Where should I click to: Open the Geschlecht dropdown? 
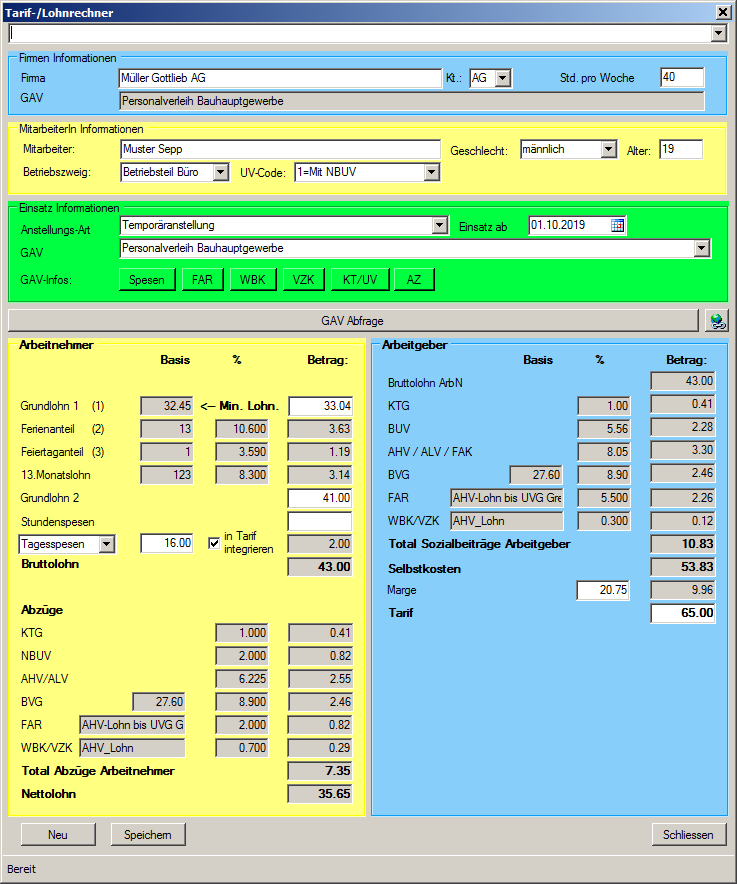pyautogui.click(x=608, y=149)
